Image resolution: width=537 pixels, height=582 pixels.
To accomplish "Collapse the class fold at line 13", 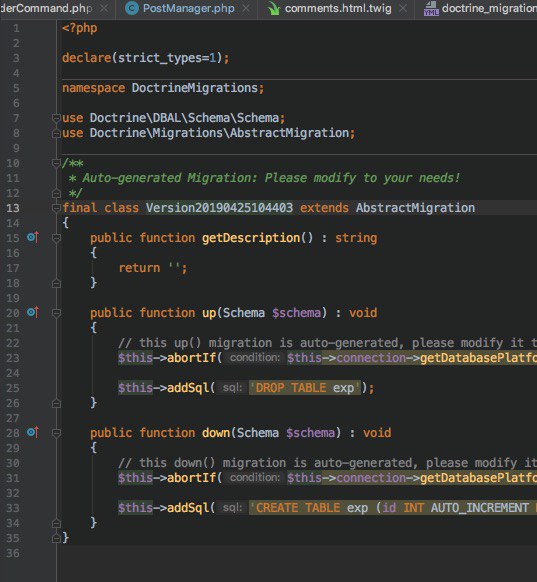I will point(56,208).
